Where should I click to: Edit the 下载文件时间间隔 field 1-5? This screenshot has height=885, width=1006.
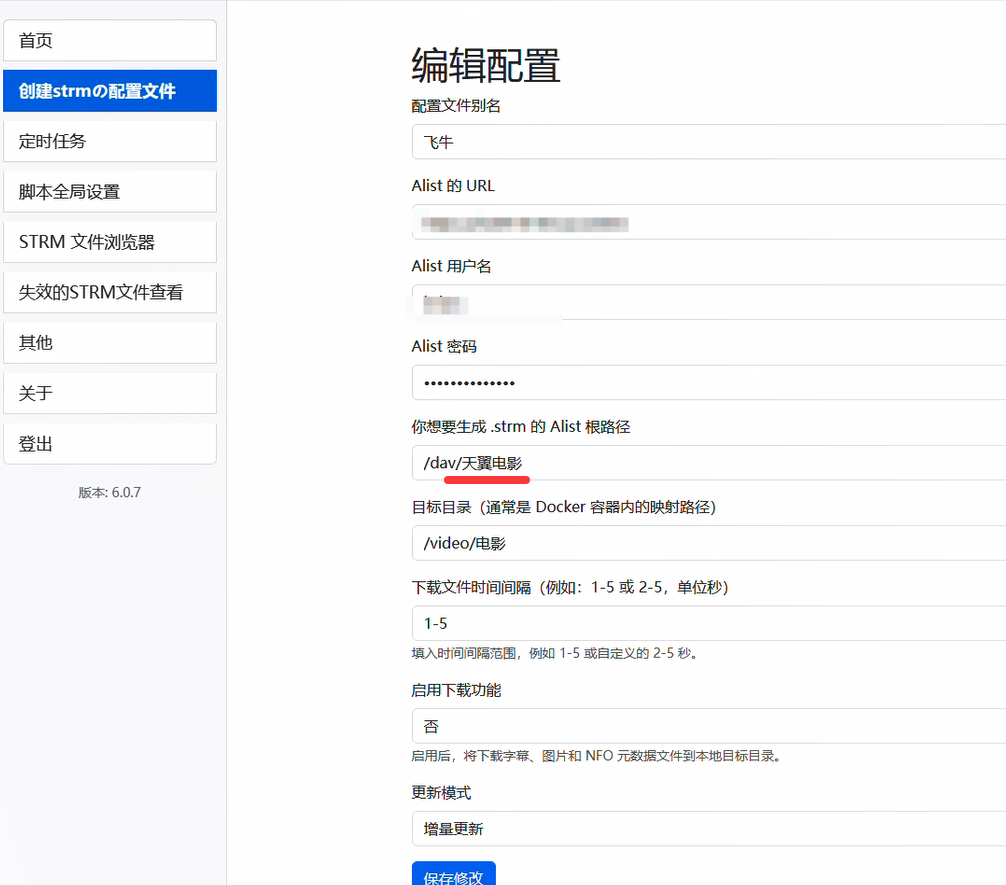click(x=708, y=623)
